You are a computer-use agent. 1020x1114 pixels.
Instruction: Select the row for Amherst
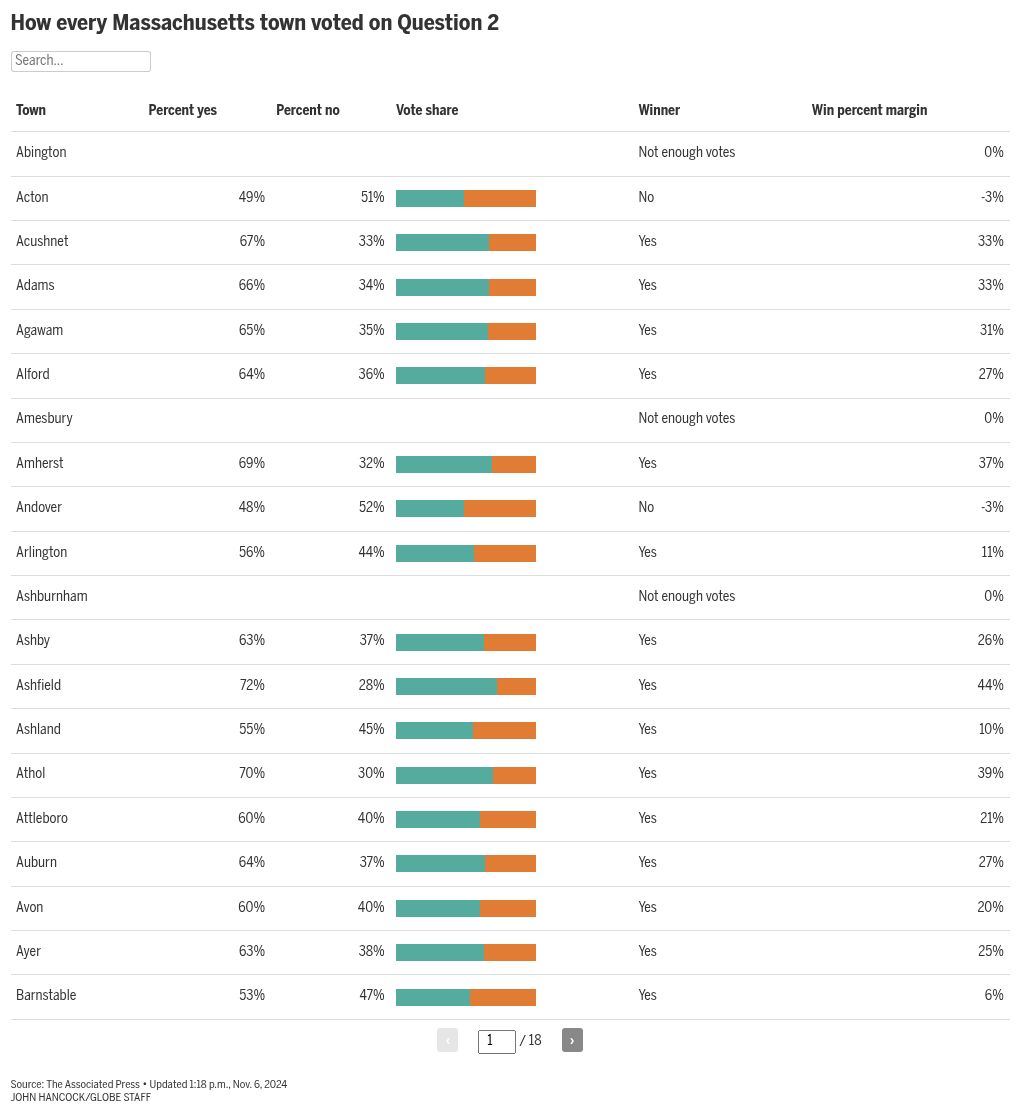[40, 463]
